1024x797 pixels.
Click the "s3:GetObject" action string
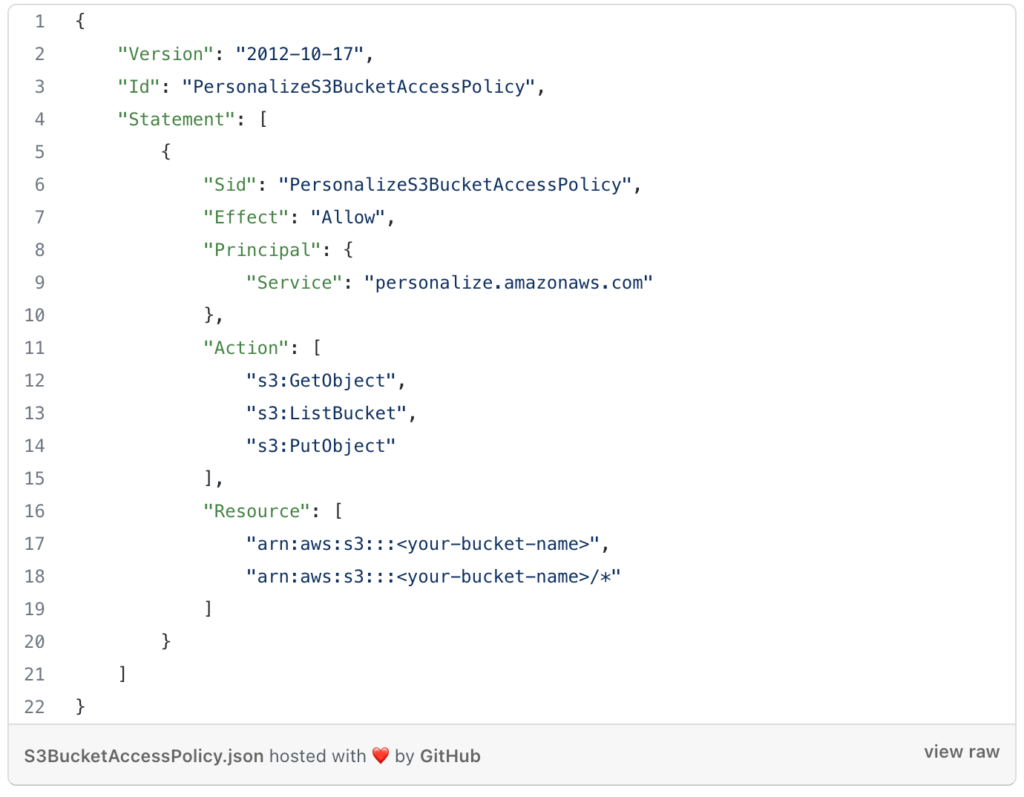click(x=321, y=380)
